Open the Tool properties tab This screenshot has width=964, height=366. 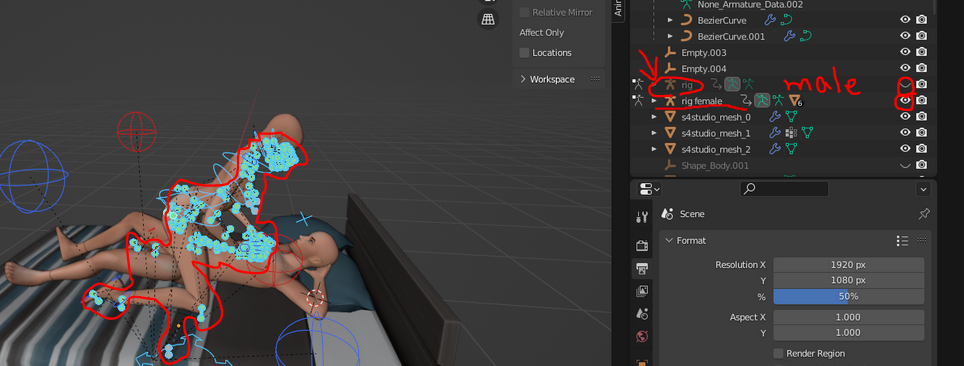pos(642,217)
